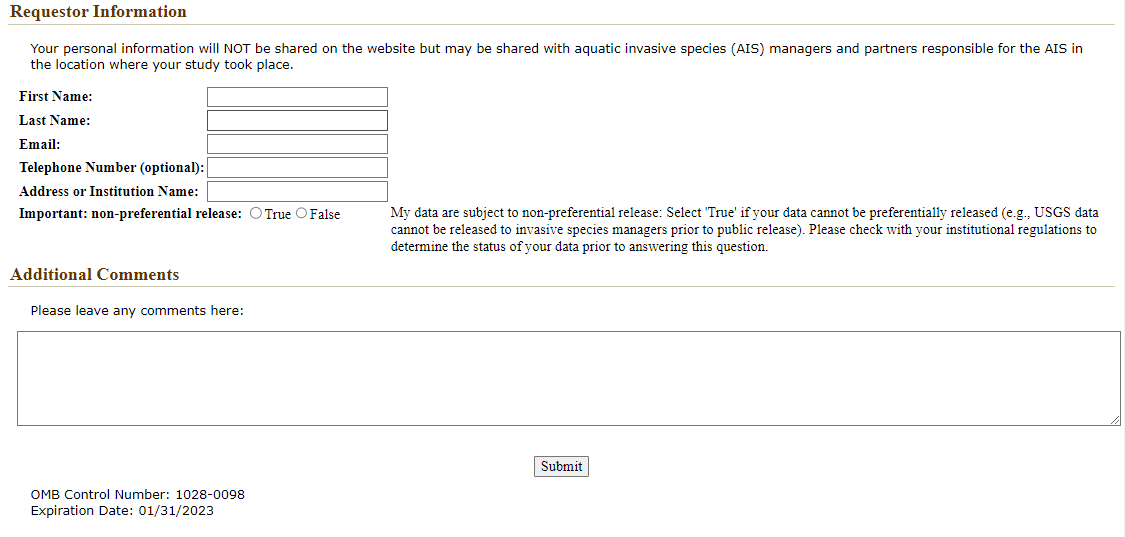Focus the Last Name text box
This screenshot has width=1125, height=537.
297,121
